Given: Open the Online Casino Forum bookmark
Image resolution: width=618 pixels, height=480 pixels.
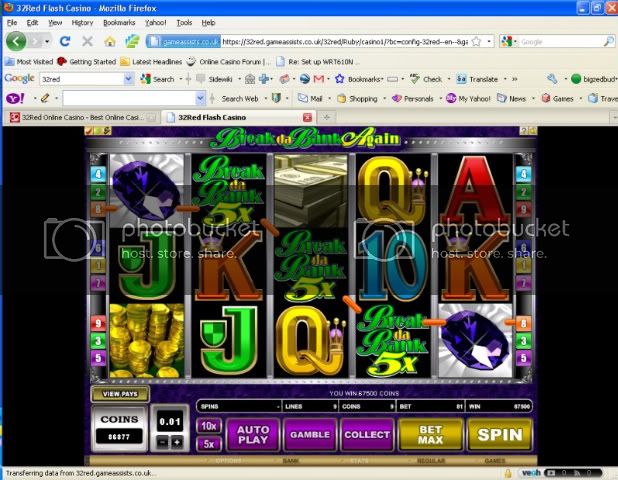Looking at the screenshot, I should tap(229, 61).
